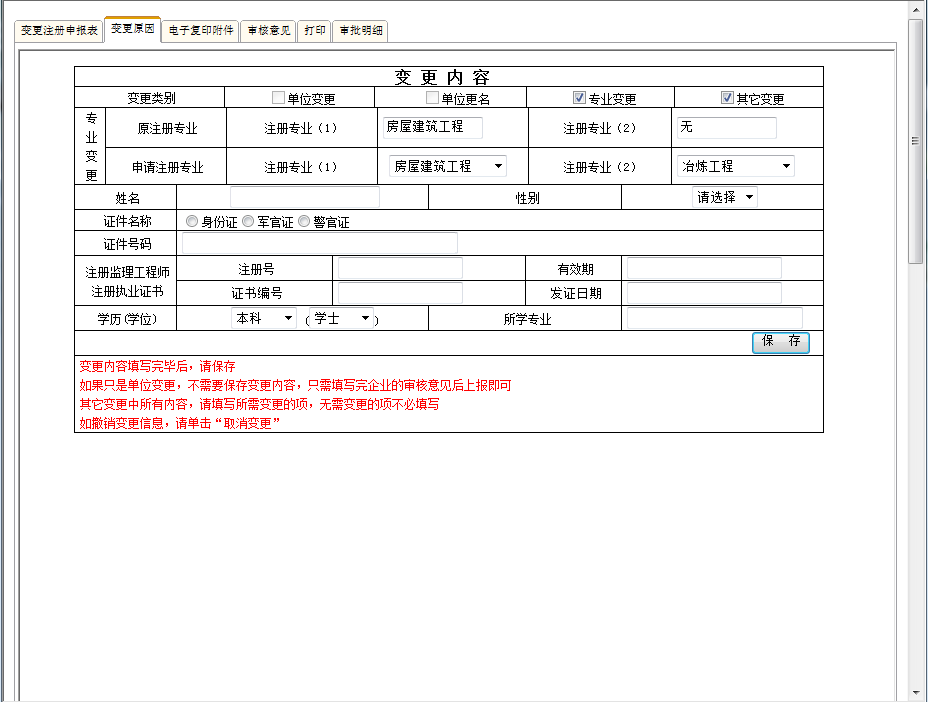View the 审批明细 tab
Screen dimensions: 928x702
point(360,31)
